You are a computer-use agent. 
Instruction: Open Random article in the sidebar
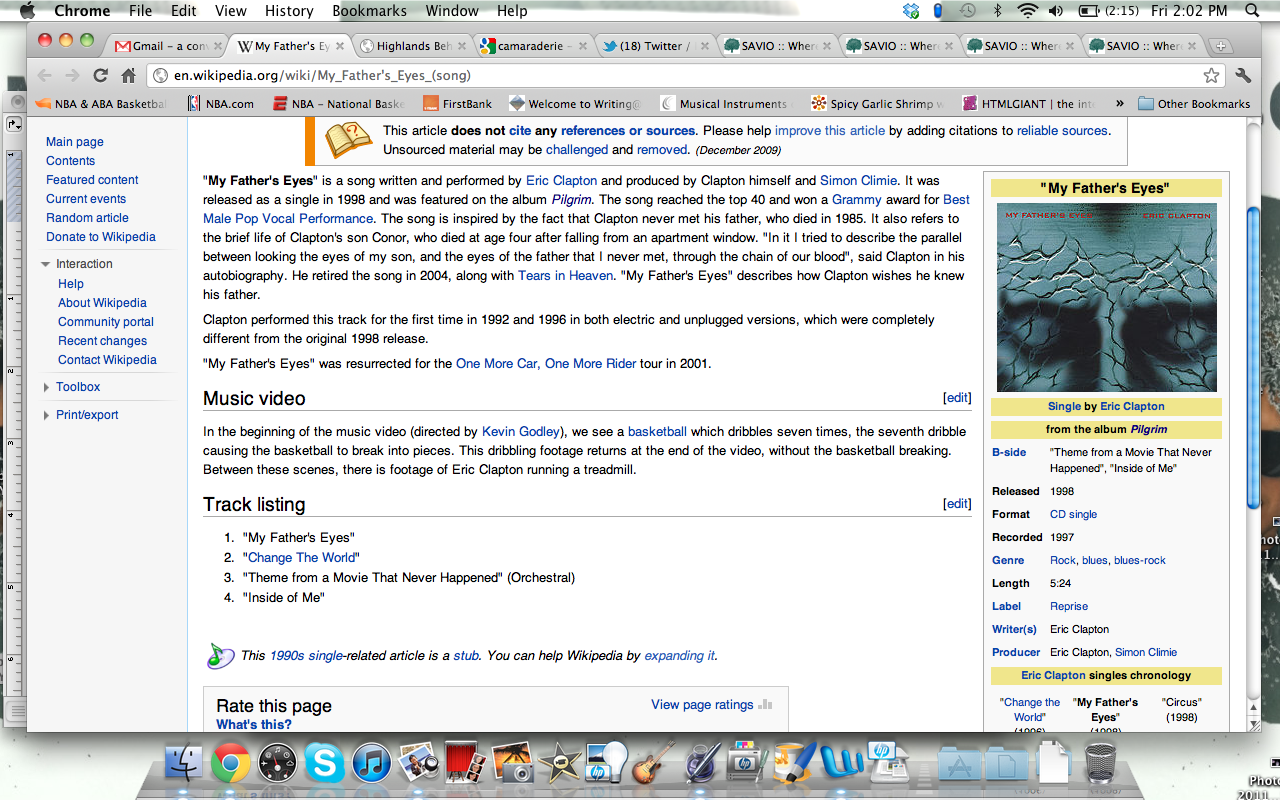click(87, 218)
